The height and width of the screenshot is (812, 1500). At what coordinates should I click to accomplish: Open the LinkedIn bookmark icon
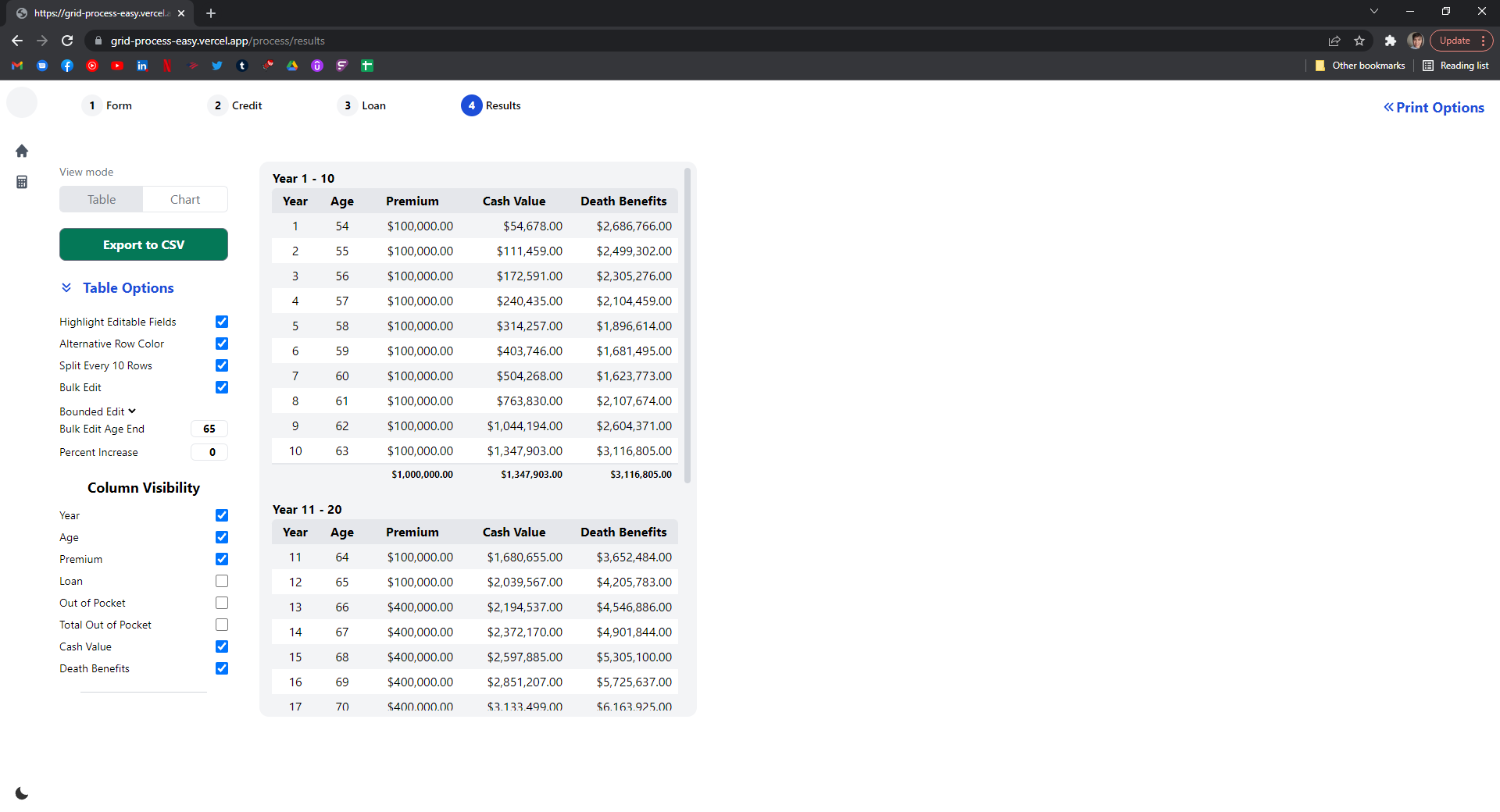click(x=142, y=66)
